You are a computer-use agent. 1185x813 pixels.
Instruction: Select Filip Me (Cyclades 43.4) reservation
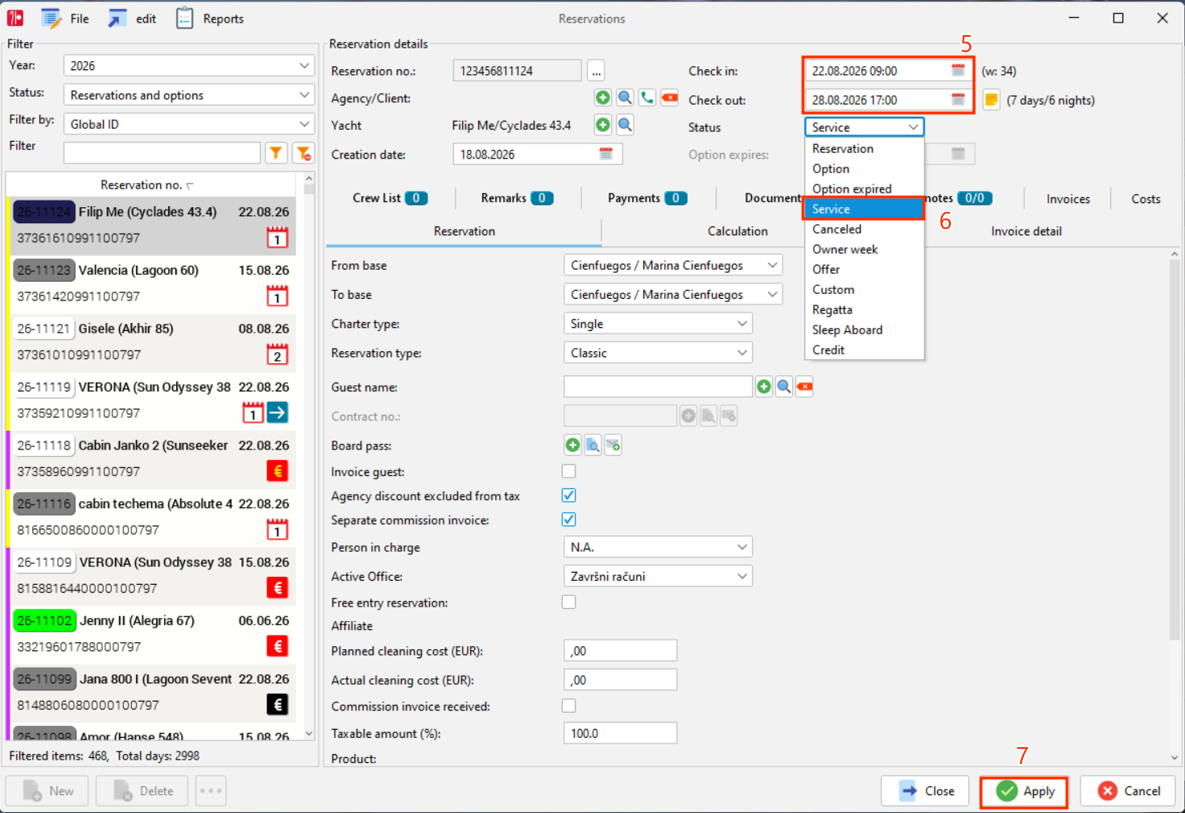(151, 225)
